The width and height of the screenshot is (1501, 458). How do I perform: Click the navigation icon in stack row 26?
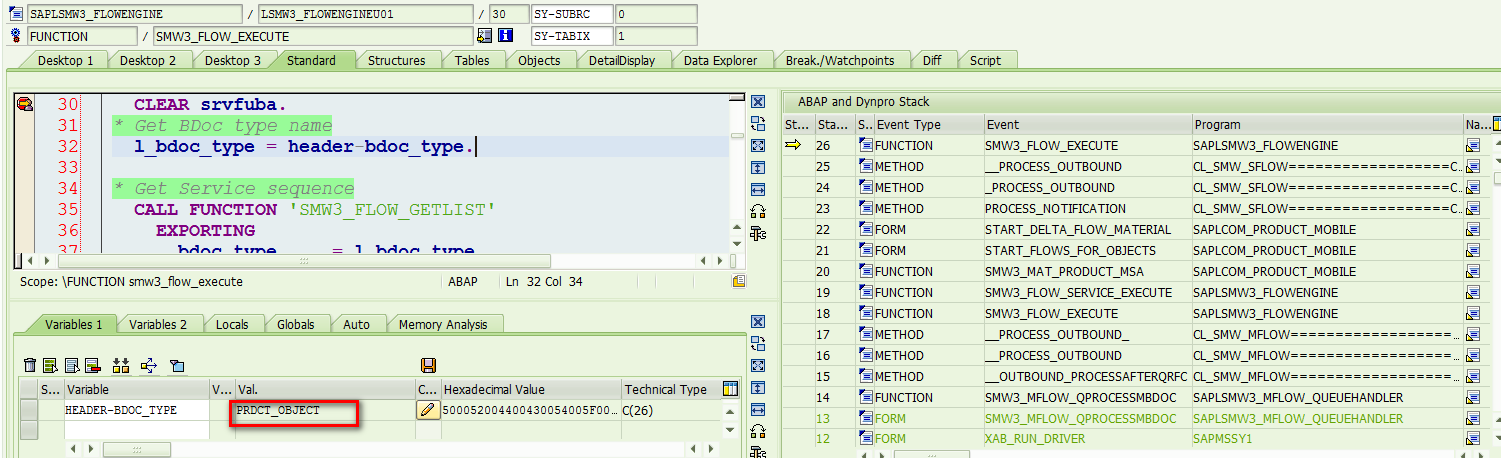(x=1473, y=146)
